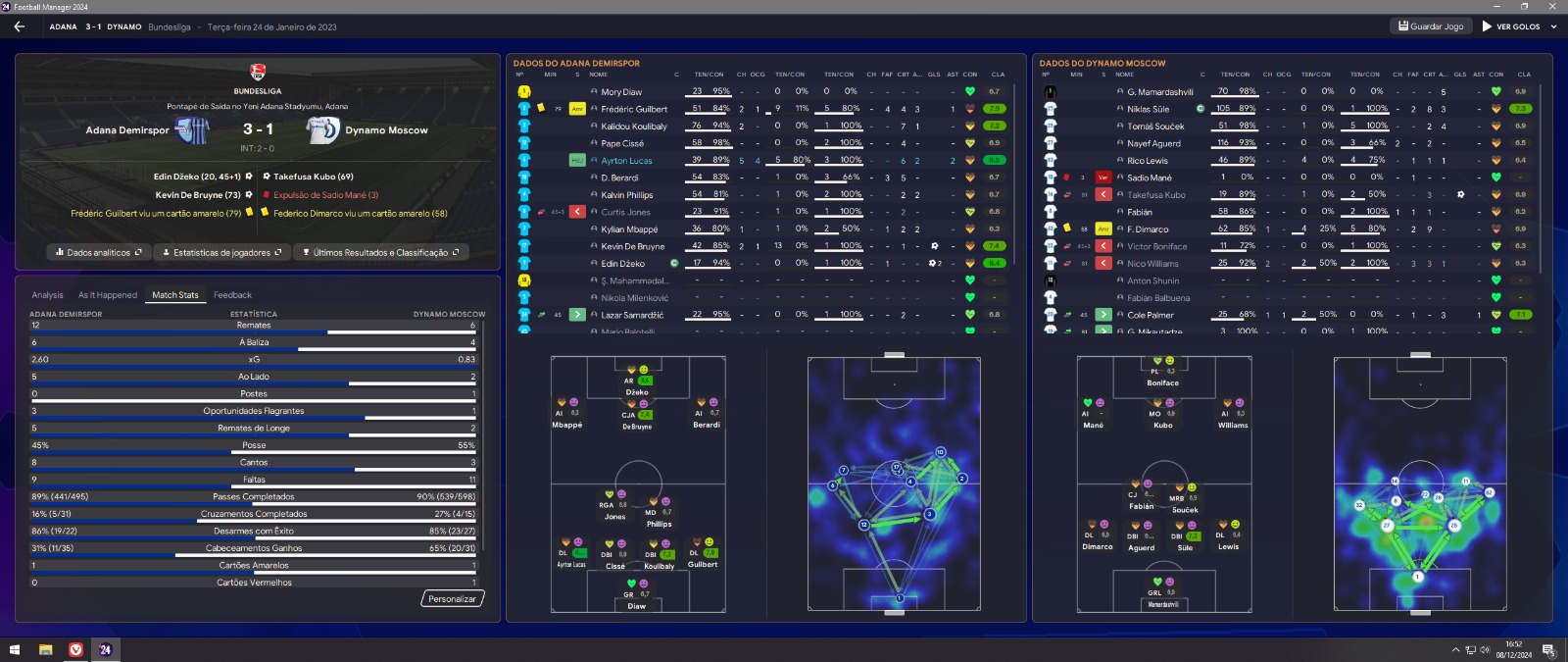Sort Adana table by NOME column

coord(598,75)
